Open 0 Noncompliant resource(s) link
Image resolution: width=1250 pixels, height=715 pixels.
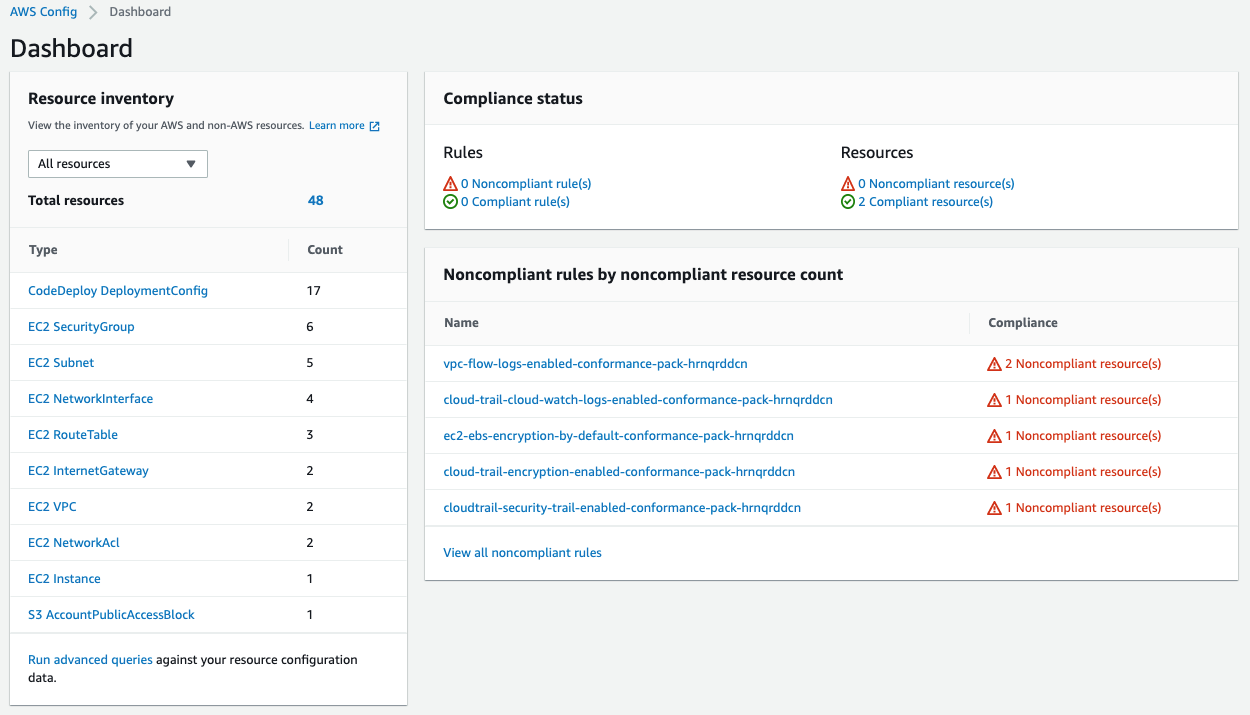pyautogui.click(x=937, y=184)
